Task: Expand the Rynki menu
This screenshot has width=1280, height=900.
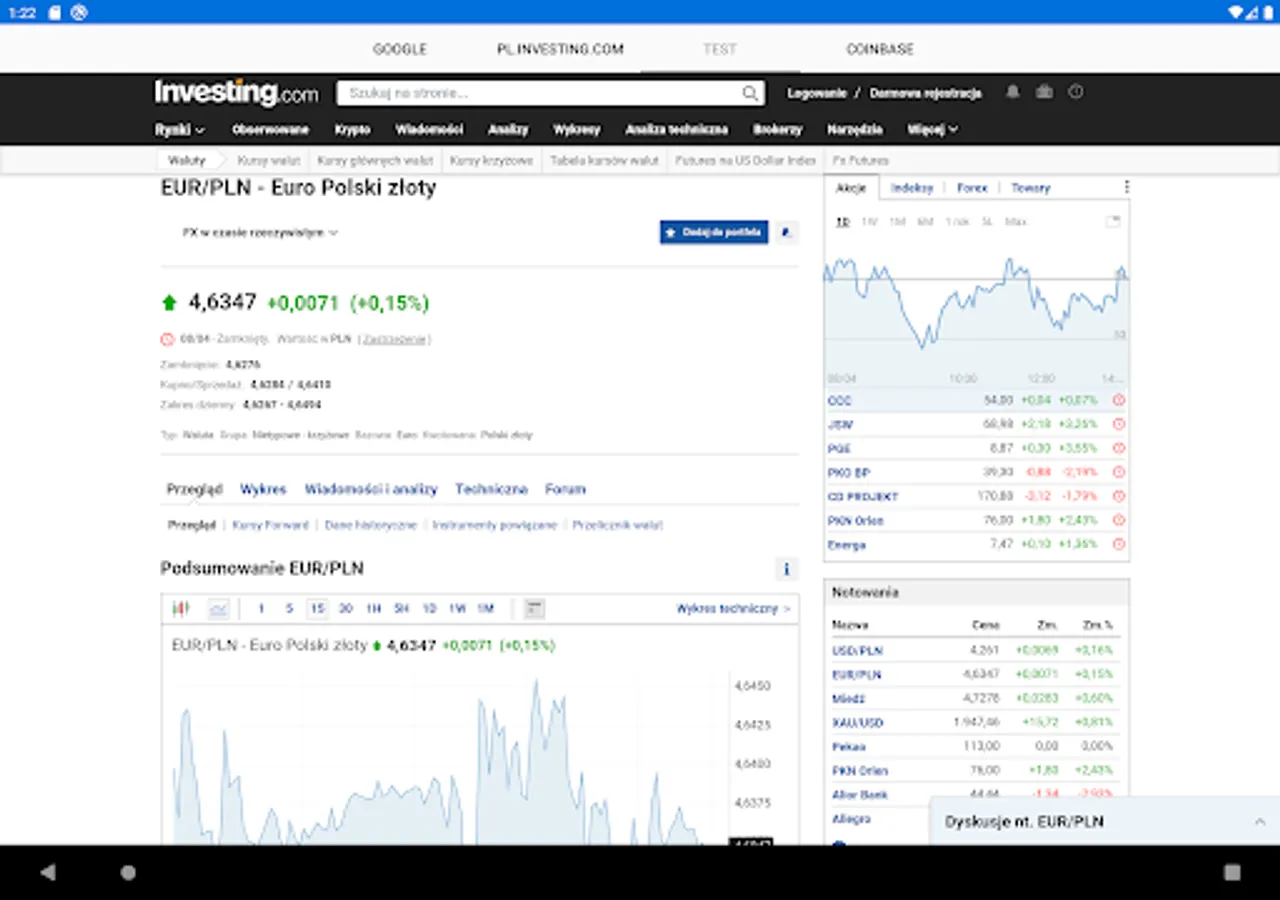Action: point(180,129)
